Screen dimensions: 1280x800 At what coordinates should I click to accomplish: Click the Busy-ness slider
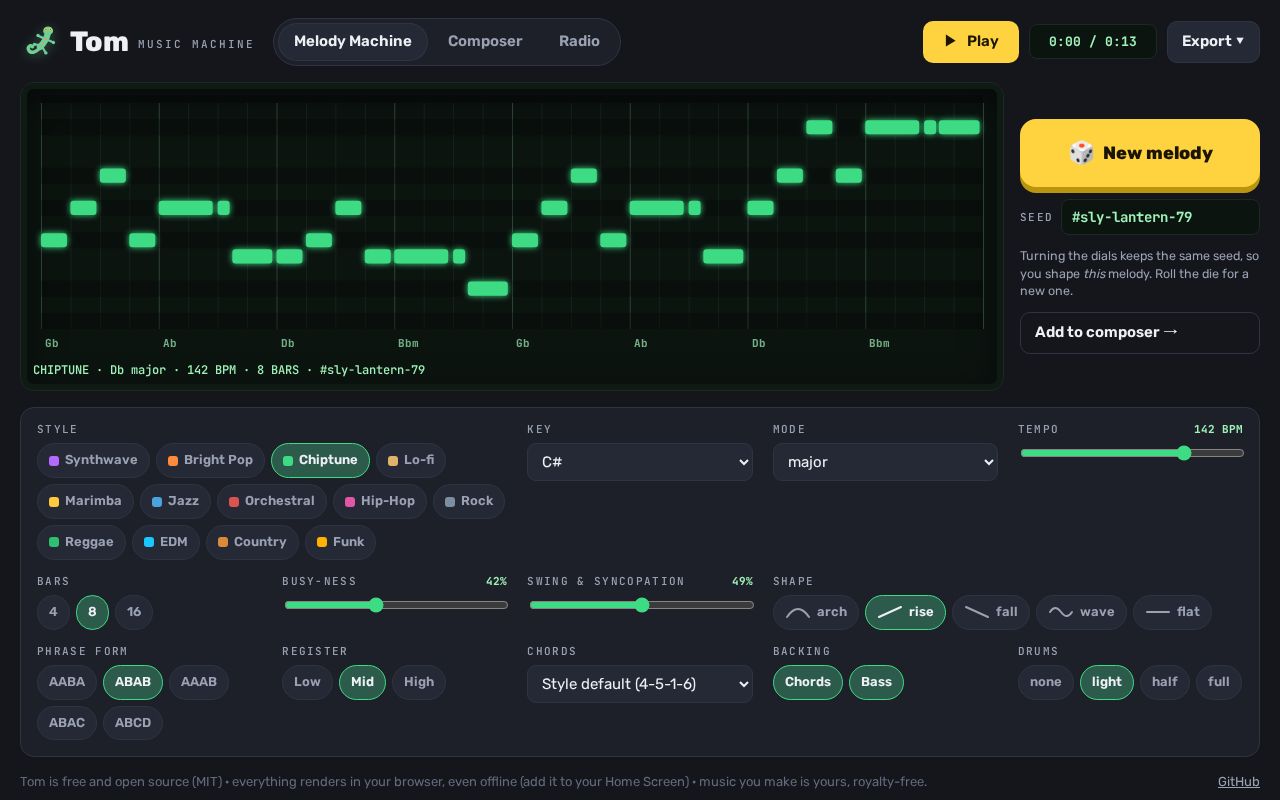click(x=396, y=605)
